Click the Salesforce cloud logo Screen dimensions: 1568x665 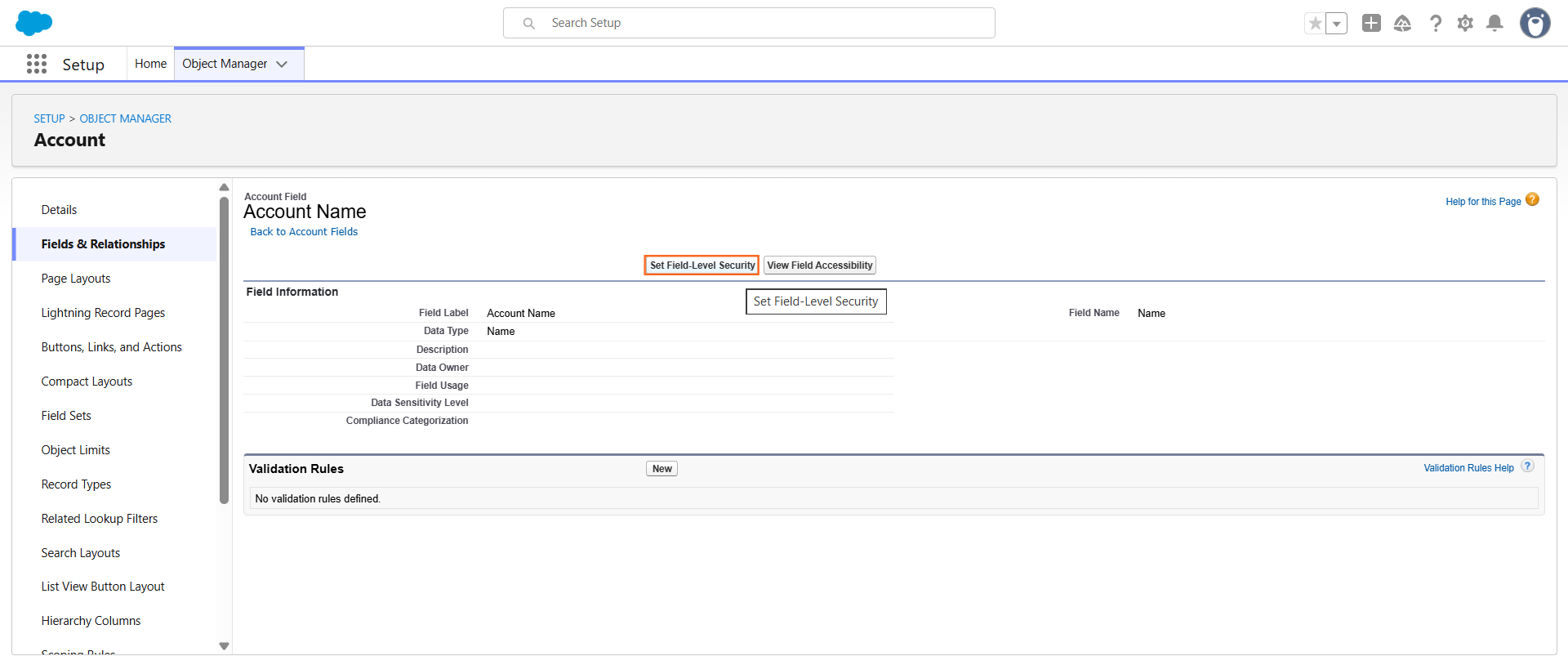coord(33,23)
